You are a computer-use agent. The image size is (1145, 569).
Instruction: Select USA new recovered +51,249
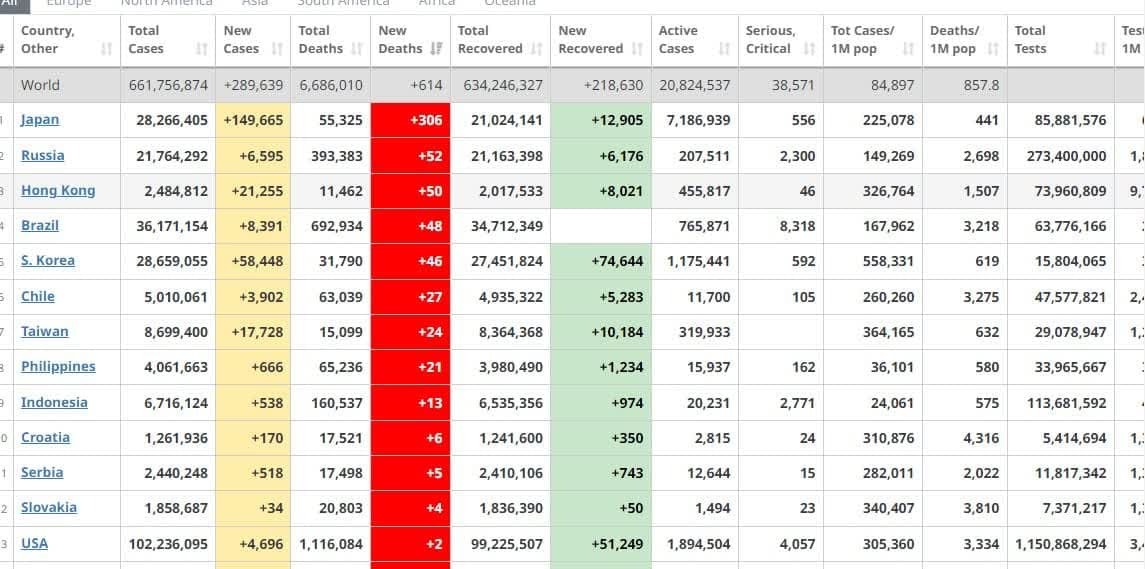point(618,544)
